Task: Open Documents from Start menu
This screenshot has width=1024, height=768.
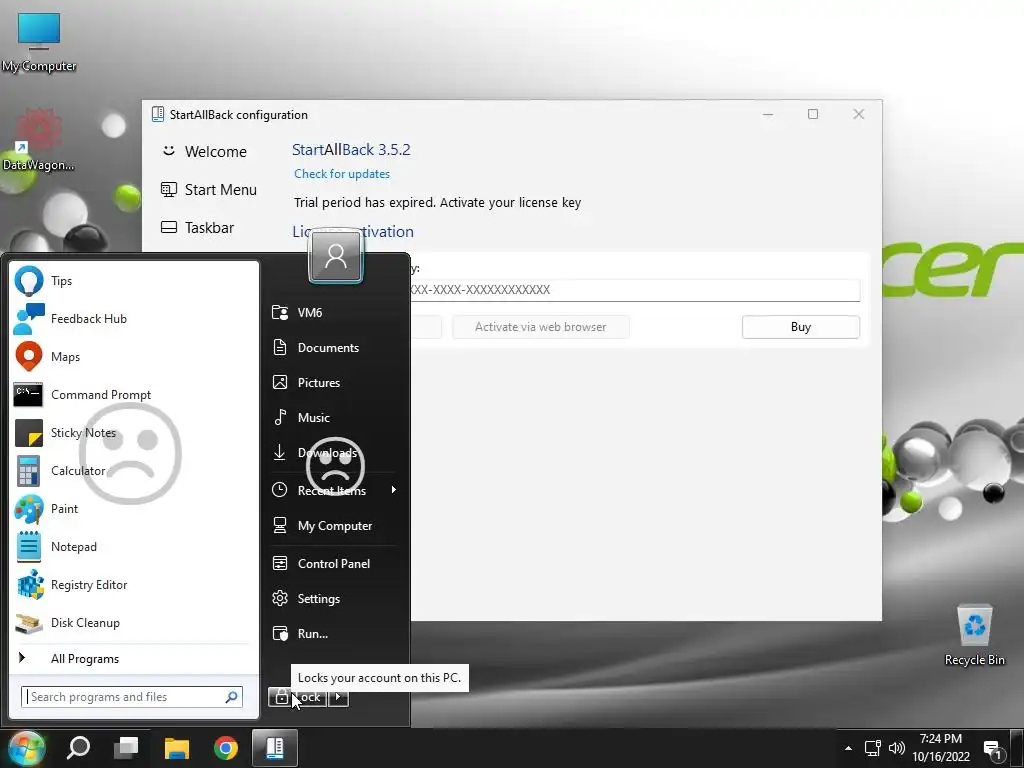Action: click(334, 347)
